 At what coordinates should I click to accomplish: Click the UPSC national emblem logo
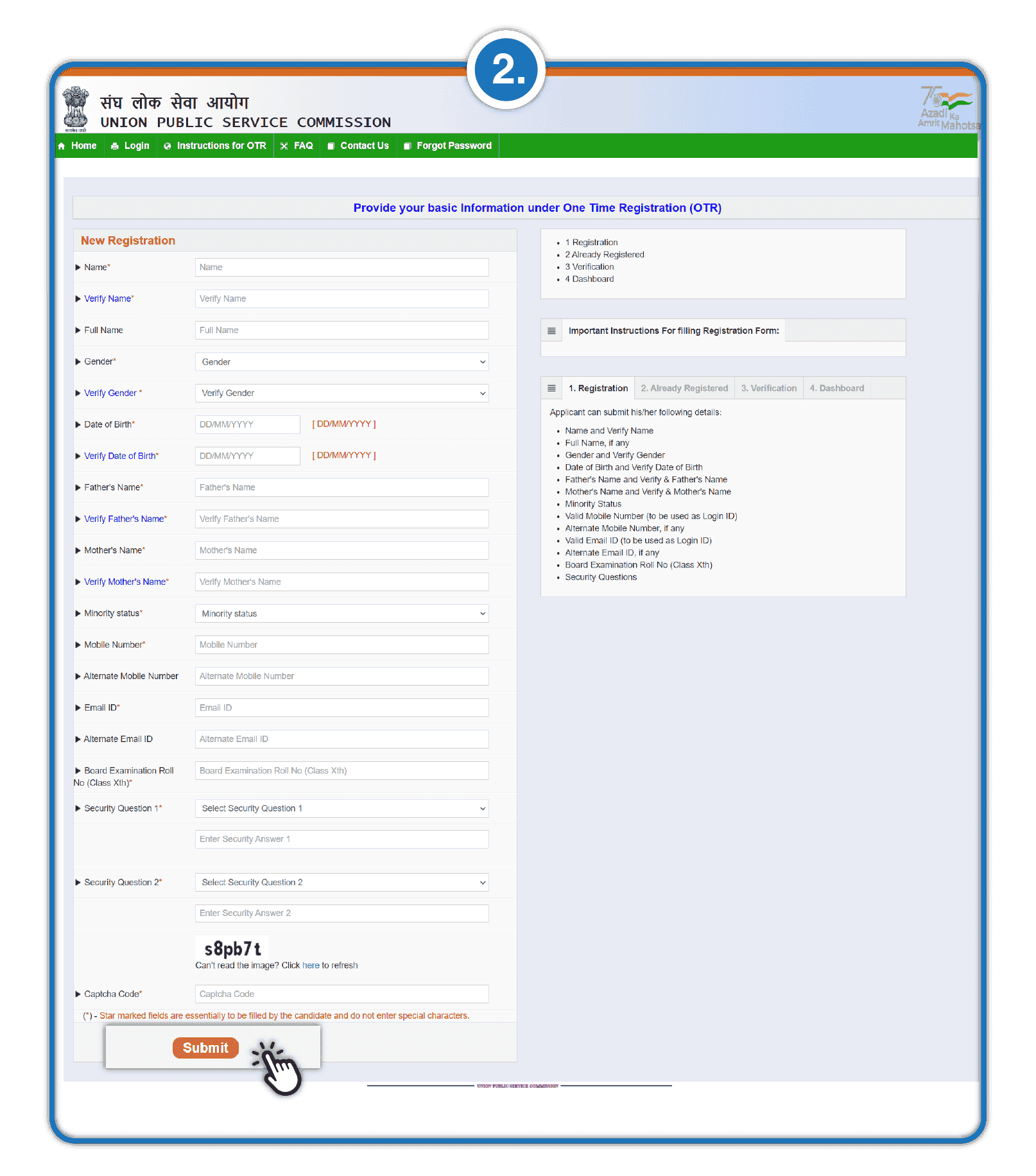76,109
